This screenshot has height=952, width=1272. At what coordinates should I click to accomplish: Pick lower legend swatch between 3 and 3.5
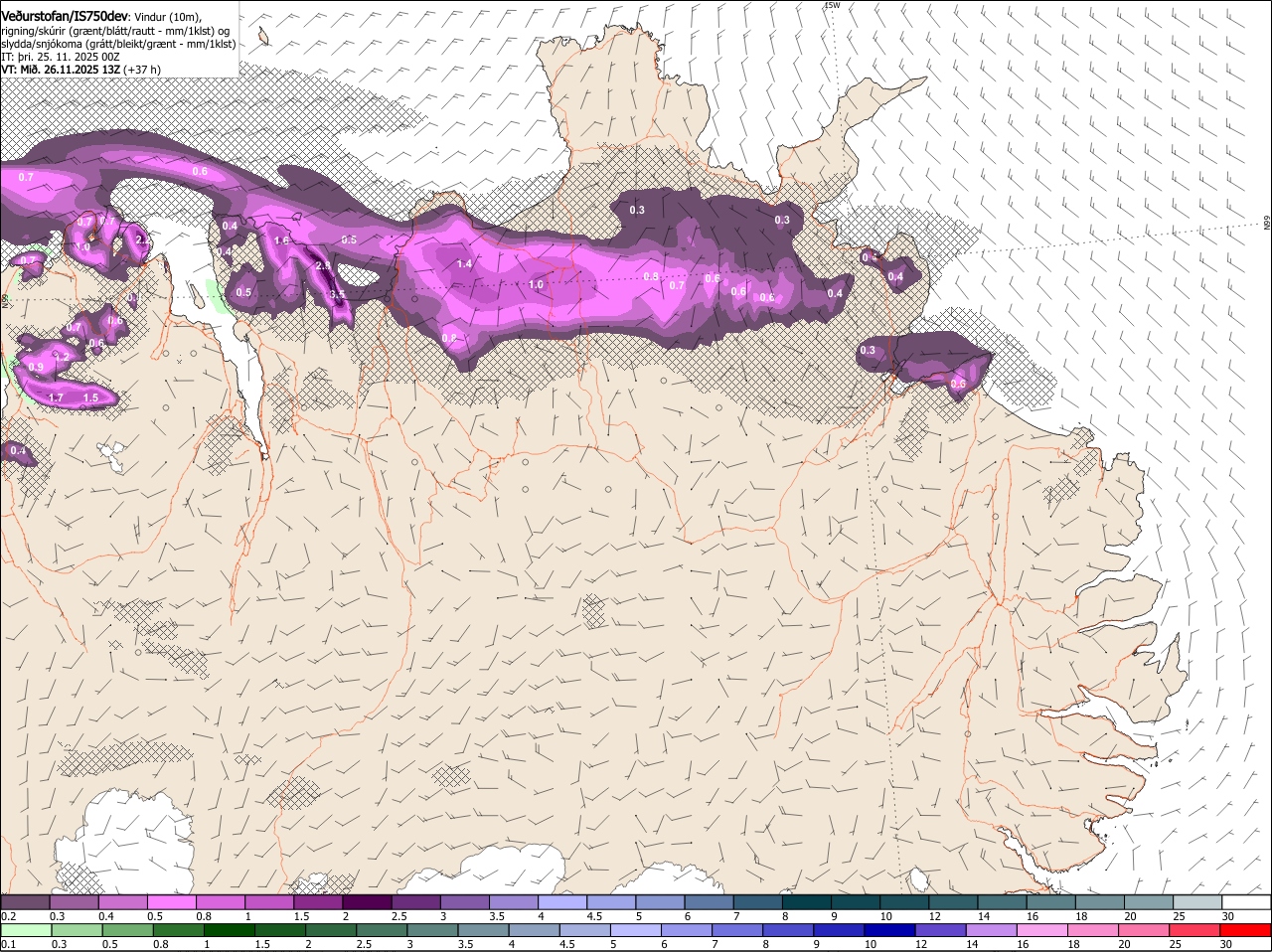(432, 930)
